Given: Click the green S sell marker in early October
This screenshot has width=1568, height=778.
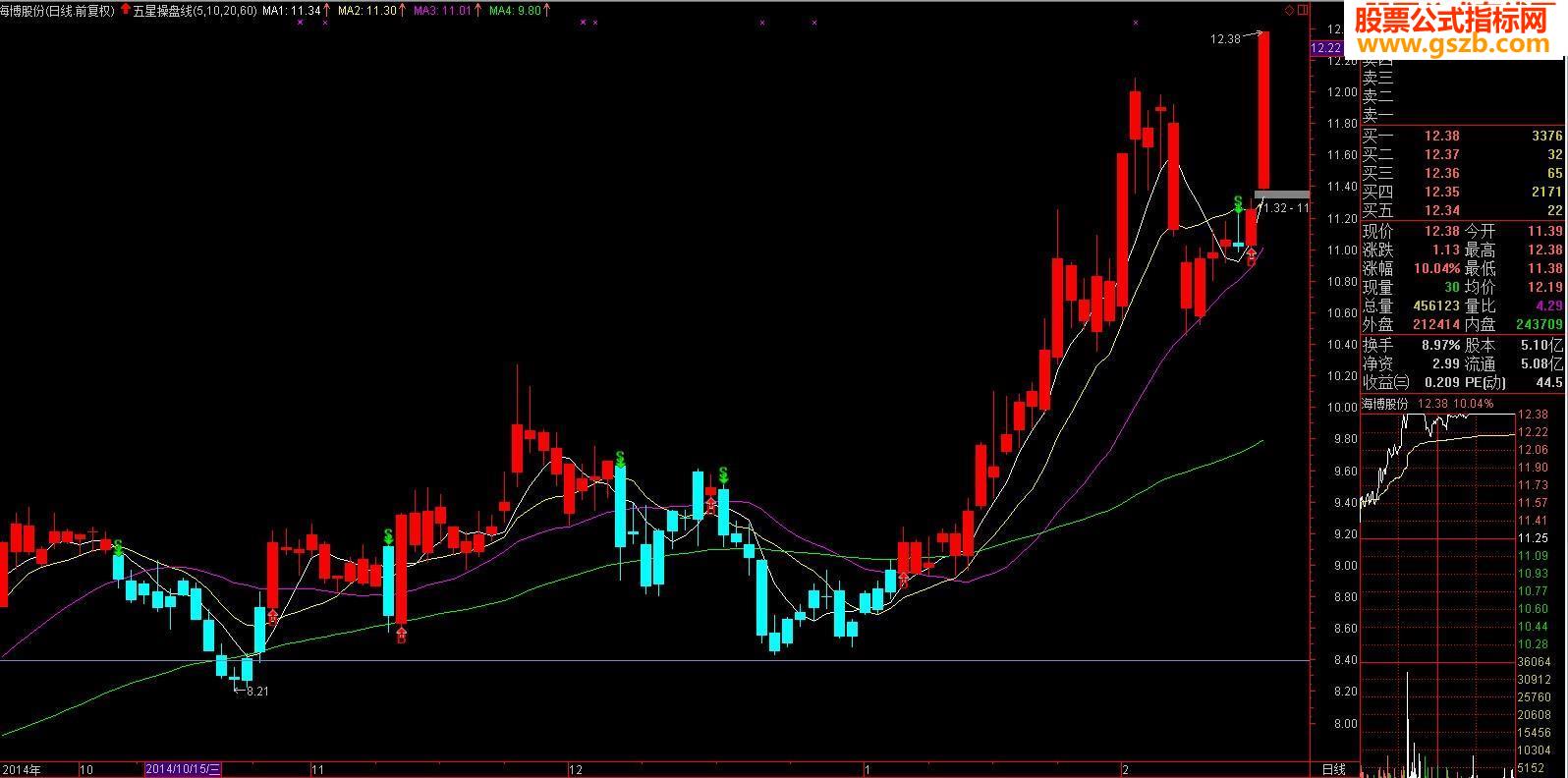Looking at the screenshot, I should [118, 547].
